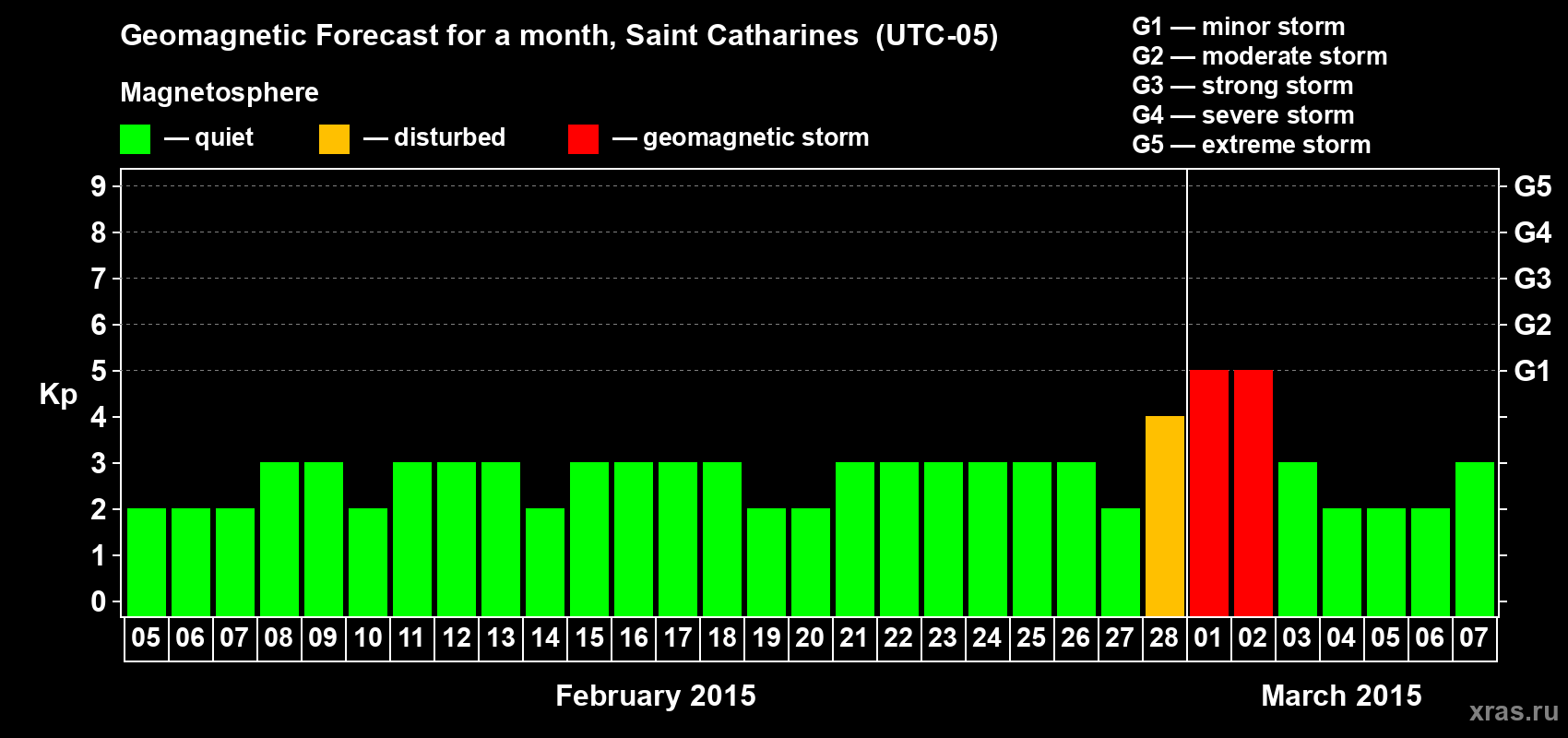The width and height of the screenshot is (1568, 738).
Task: Click the green bar for March 07
Action: click(x=1475, y=540)
